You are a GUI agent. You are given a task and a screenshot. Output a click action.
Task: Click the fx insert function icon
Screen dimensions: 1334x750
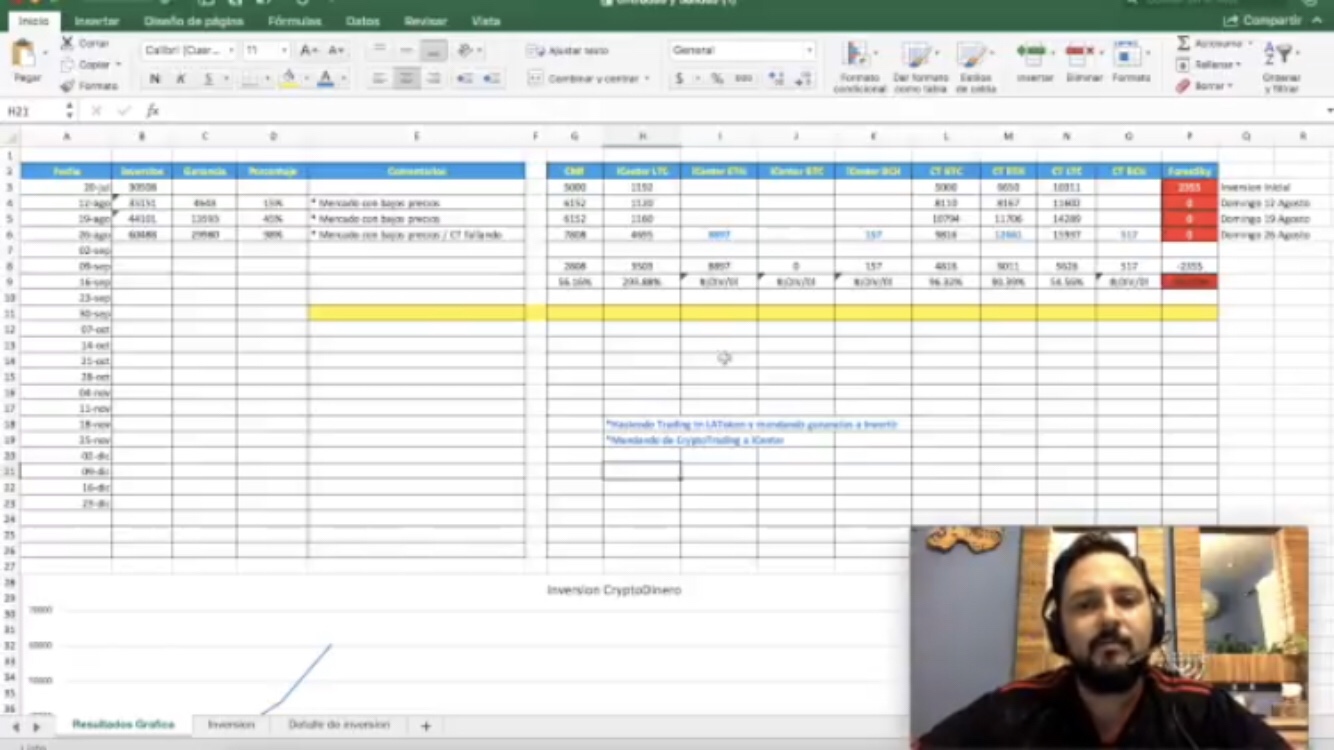(153, 111)
